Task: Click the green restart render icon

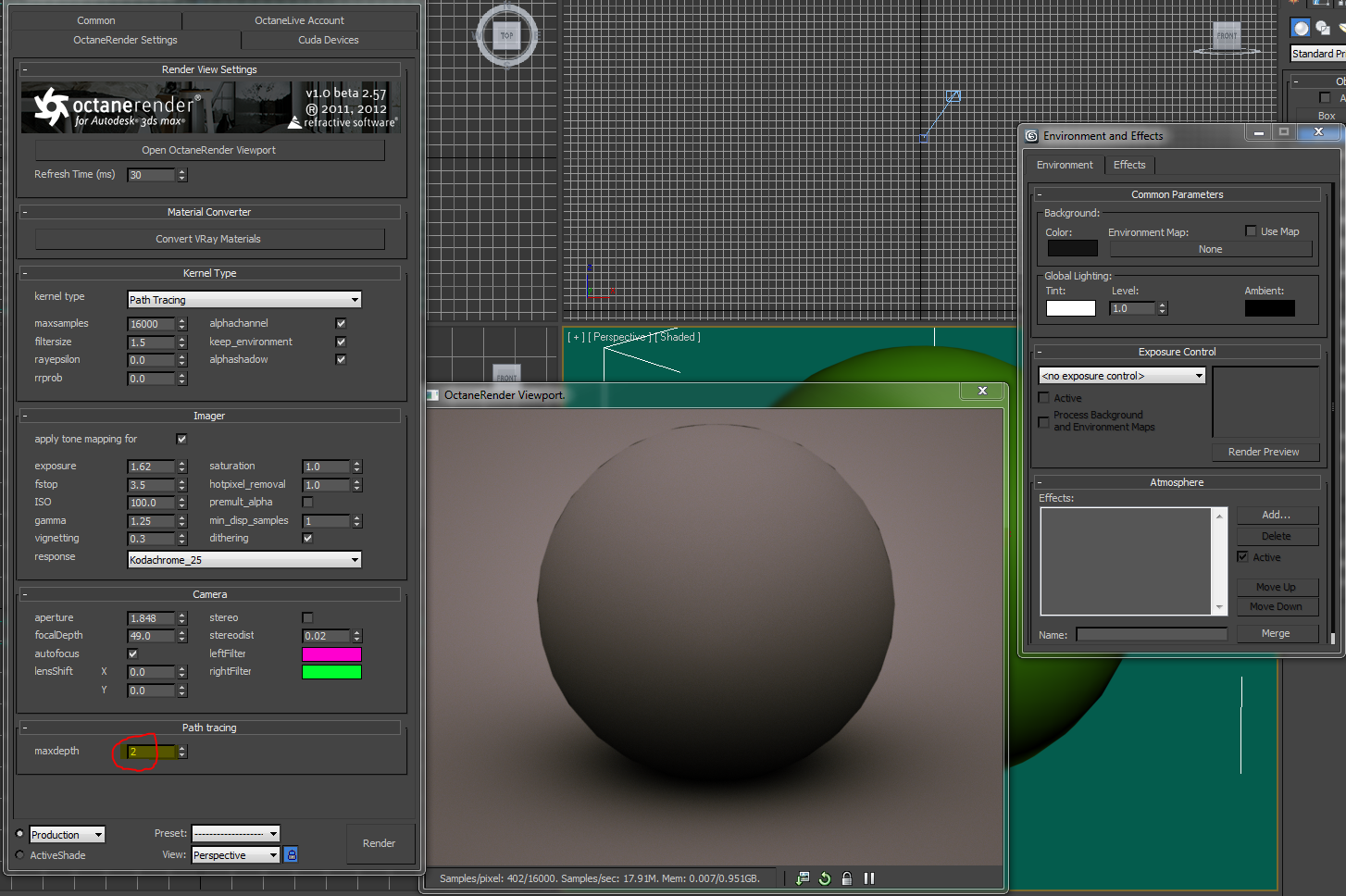Action: 825,878
